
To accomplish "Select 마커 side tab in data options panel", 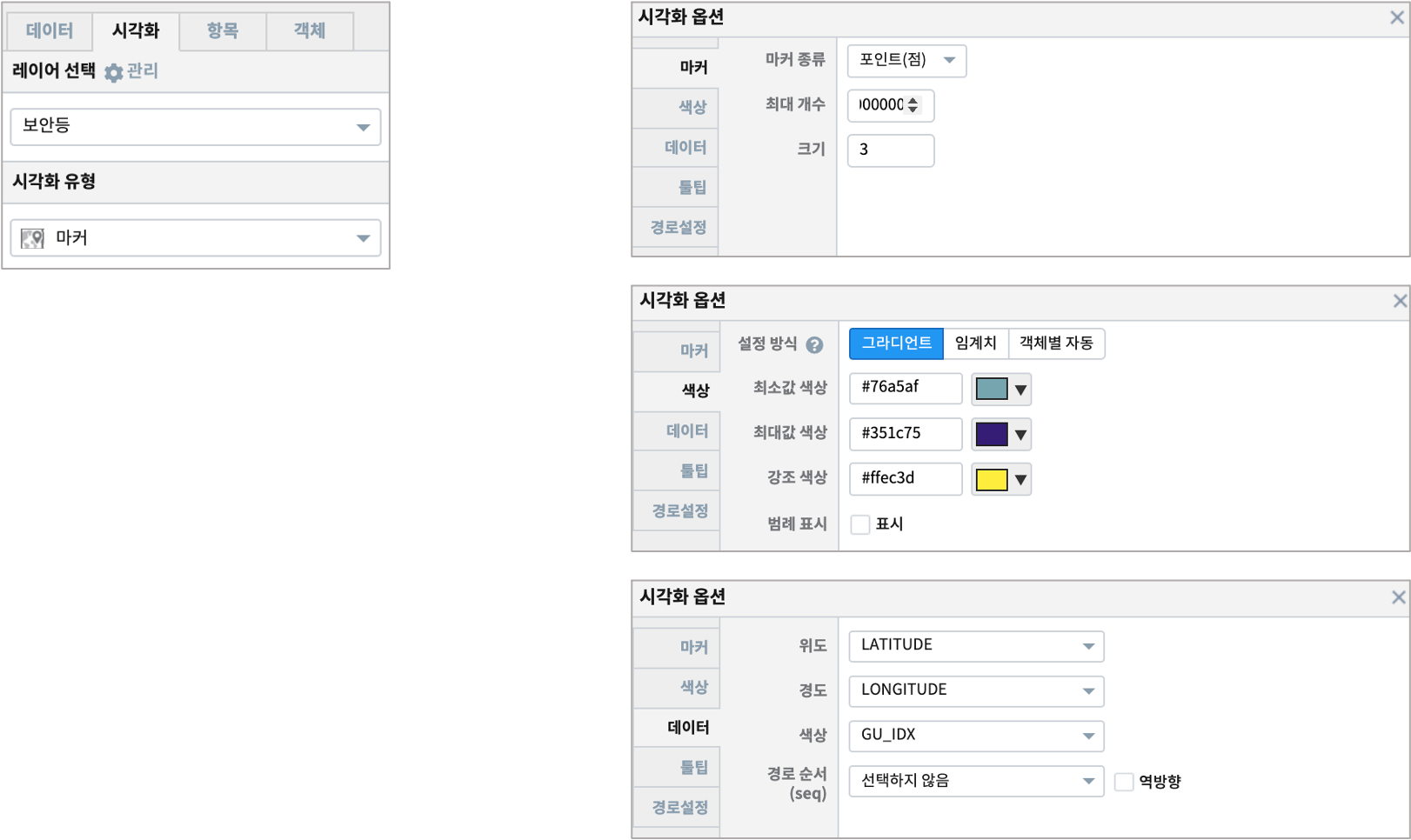I will [x=677, y=648].
